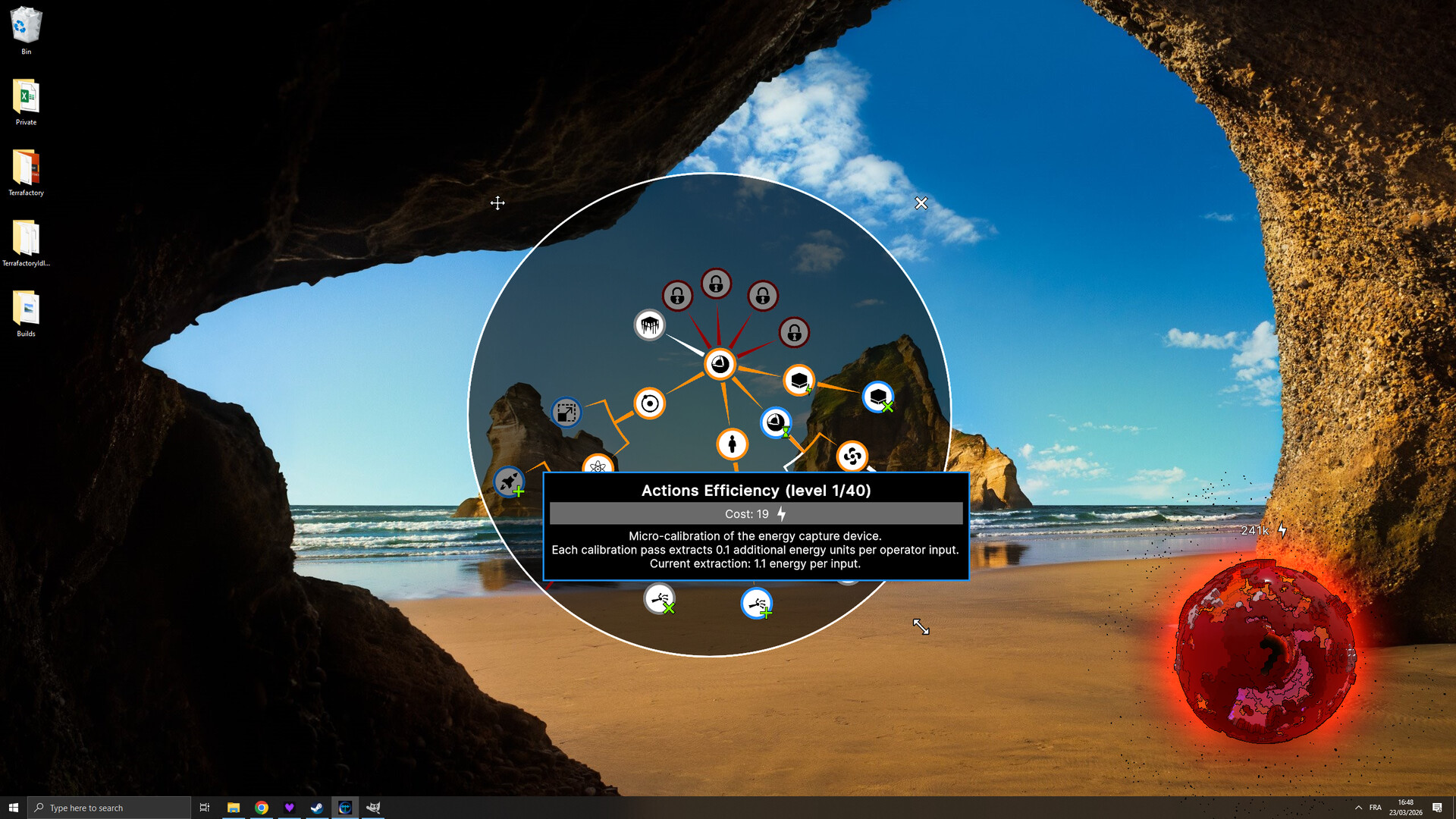
Task: Click the human figure skill node
Action: pos(732,444)
